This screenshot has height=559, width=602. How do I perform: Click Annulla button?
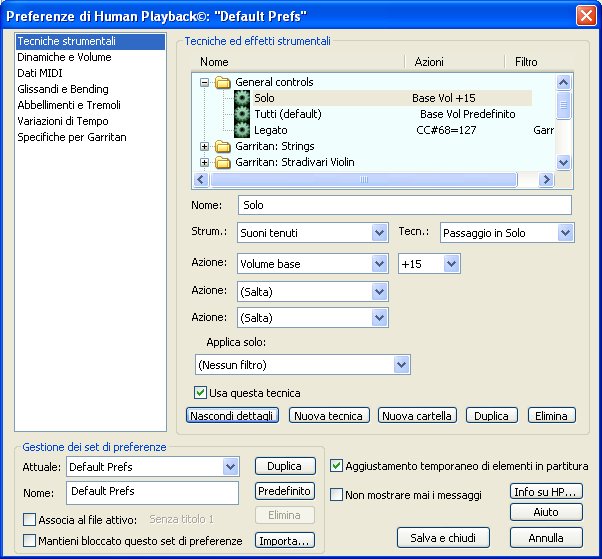[546, 538]
